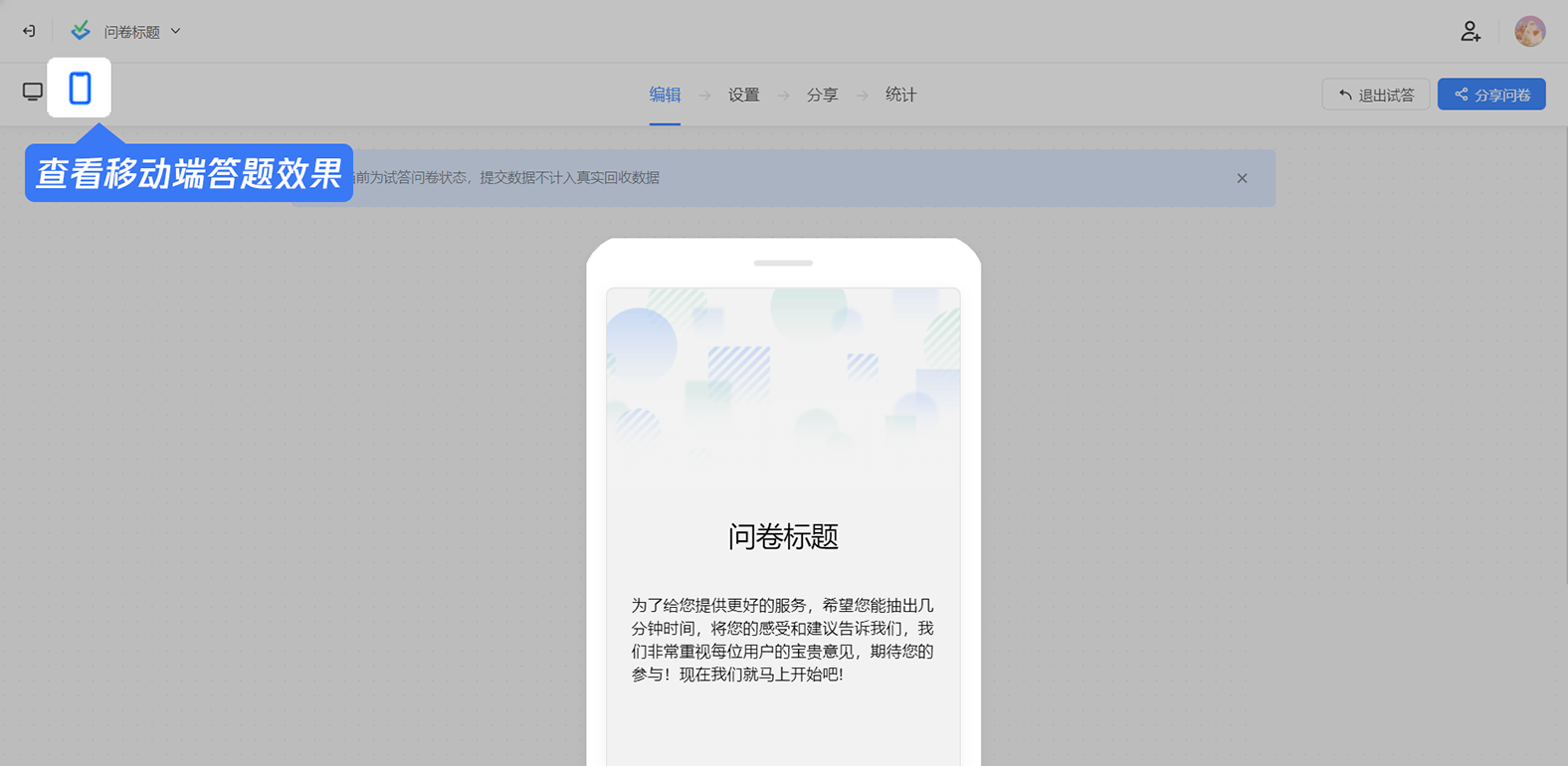This screenshot has width=1568, height=766.
Task: Click the survey header banner image
Action: click(x=783, y=375)
